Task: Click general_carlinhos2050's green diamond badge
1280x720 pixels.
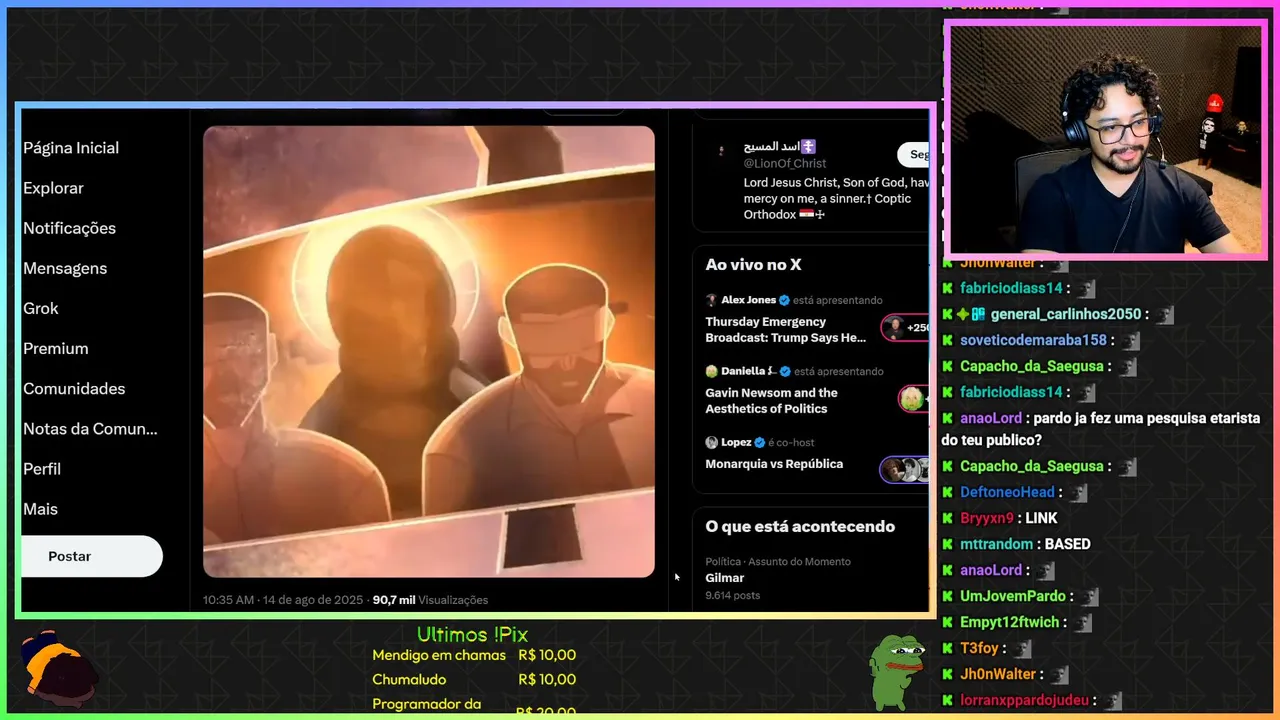Action: click(962, 314)
